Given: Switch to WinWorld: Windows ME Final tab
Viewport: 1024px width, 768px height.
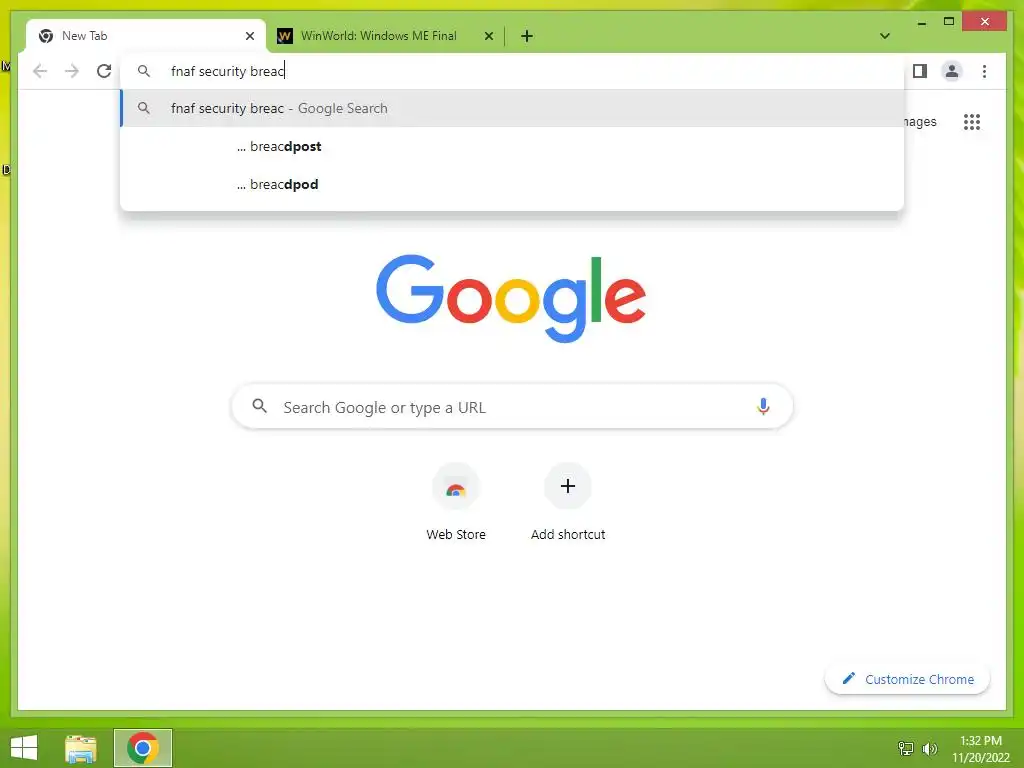Looking at the screenshot, I should tap(379, 36).
